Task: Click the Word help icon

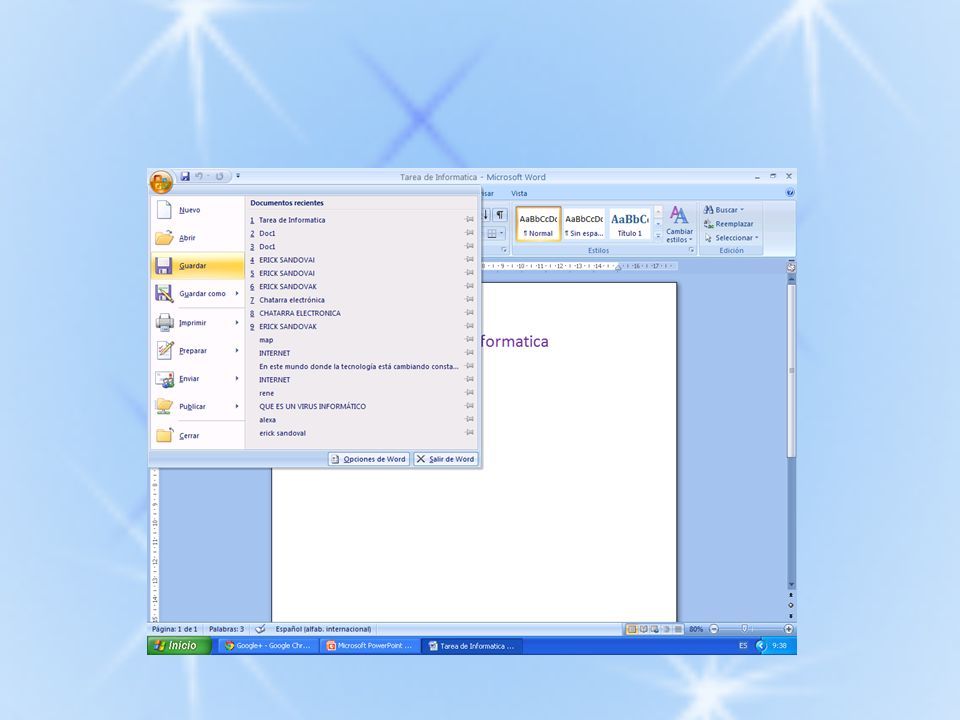Action: [x=790, y=193]
